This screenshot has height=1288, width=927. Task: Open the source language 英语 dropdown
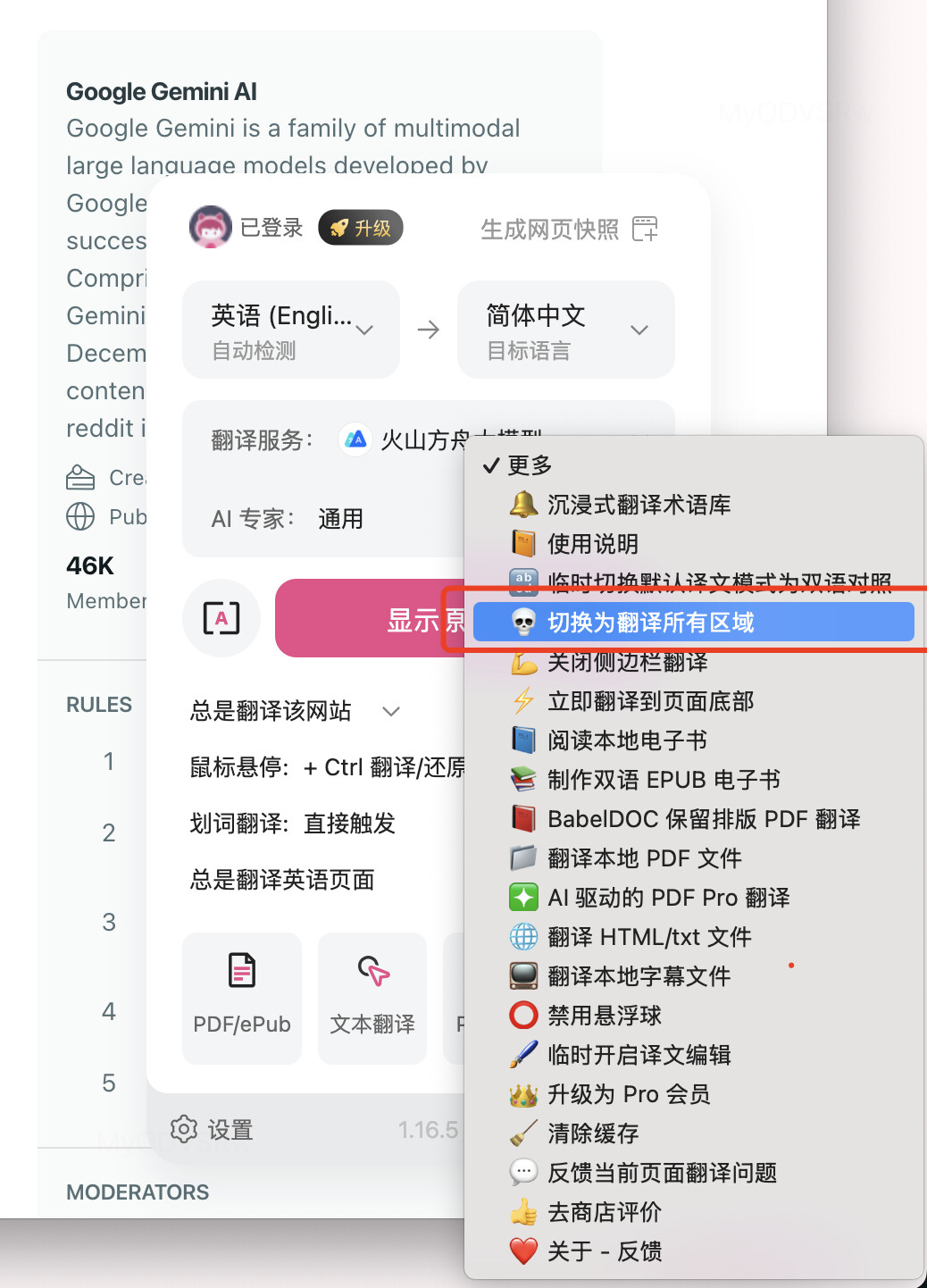(291, 330)
